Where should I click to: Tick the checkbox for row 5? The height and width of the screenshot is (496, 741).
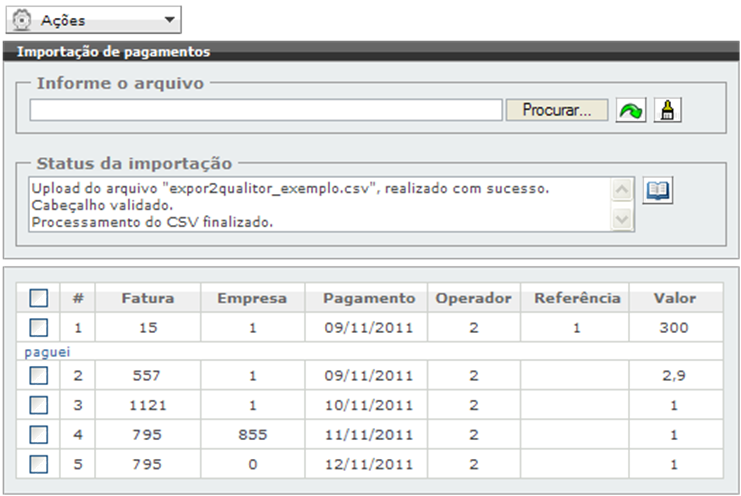(x=38, y=464)
